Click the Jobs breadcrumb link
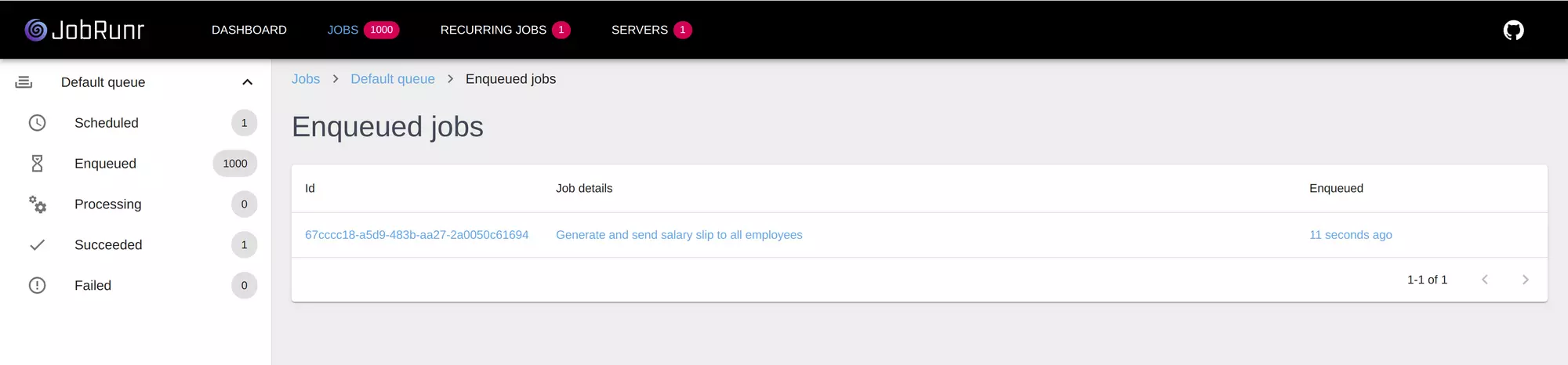This screenshot has width=1568, height=365. point(306,79)
